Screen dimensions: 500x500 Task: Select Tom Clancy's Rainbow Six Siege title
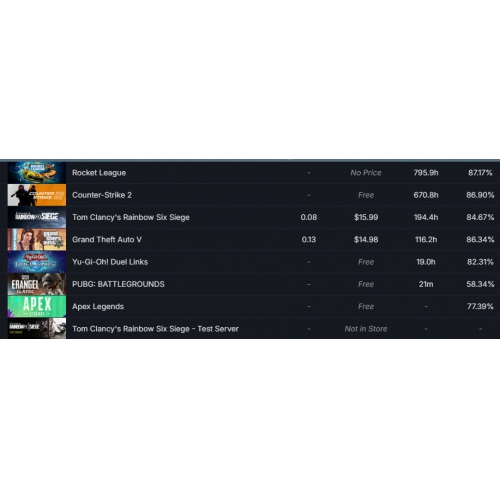click(x=131, y=217)
